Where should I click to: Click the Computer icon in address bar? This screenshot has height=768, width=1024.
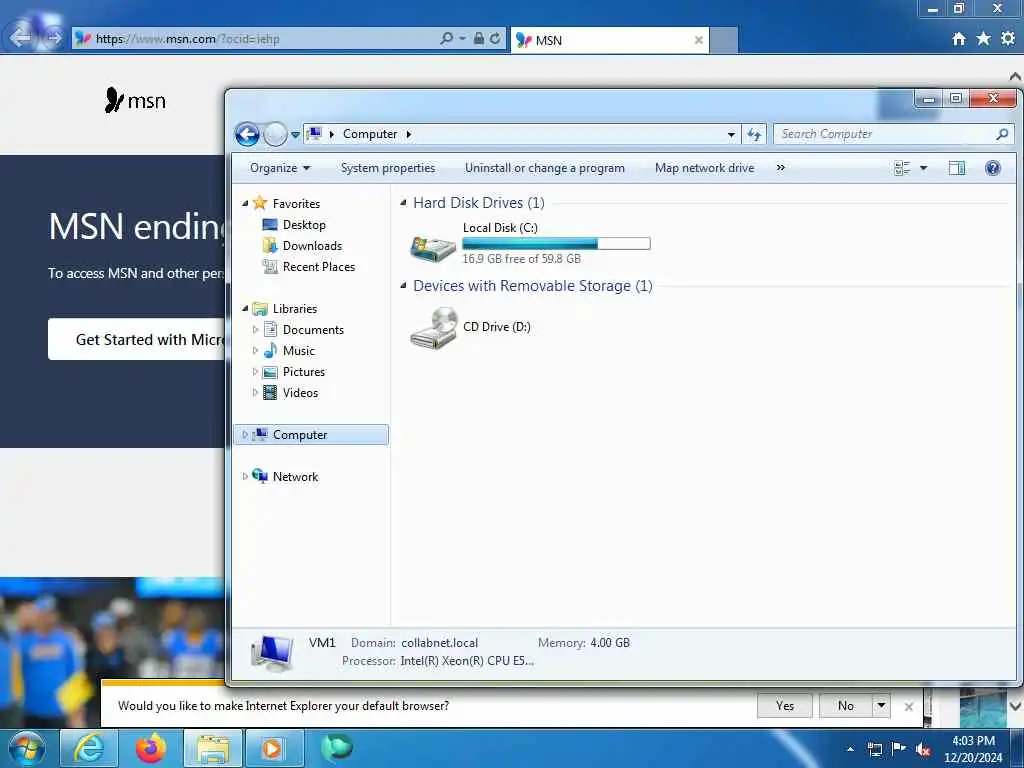point(314,134)
